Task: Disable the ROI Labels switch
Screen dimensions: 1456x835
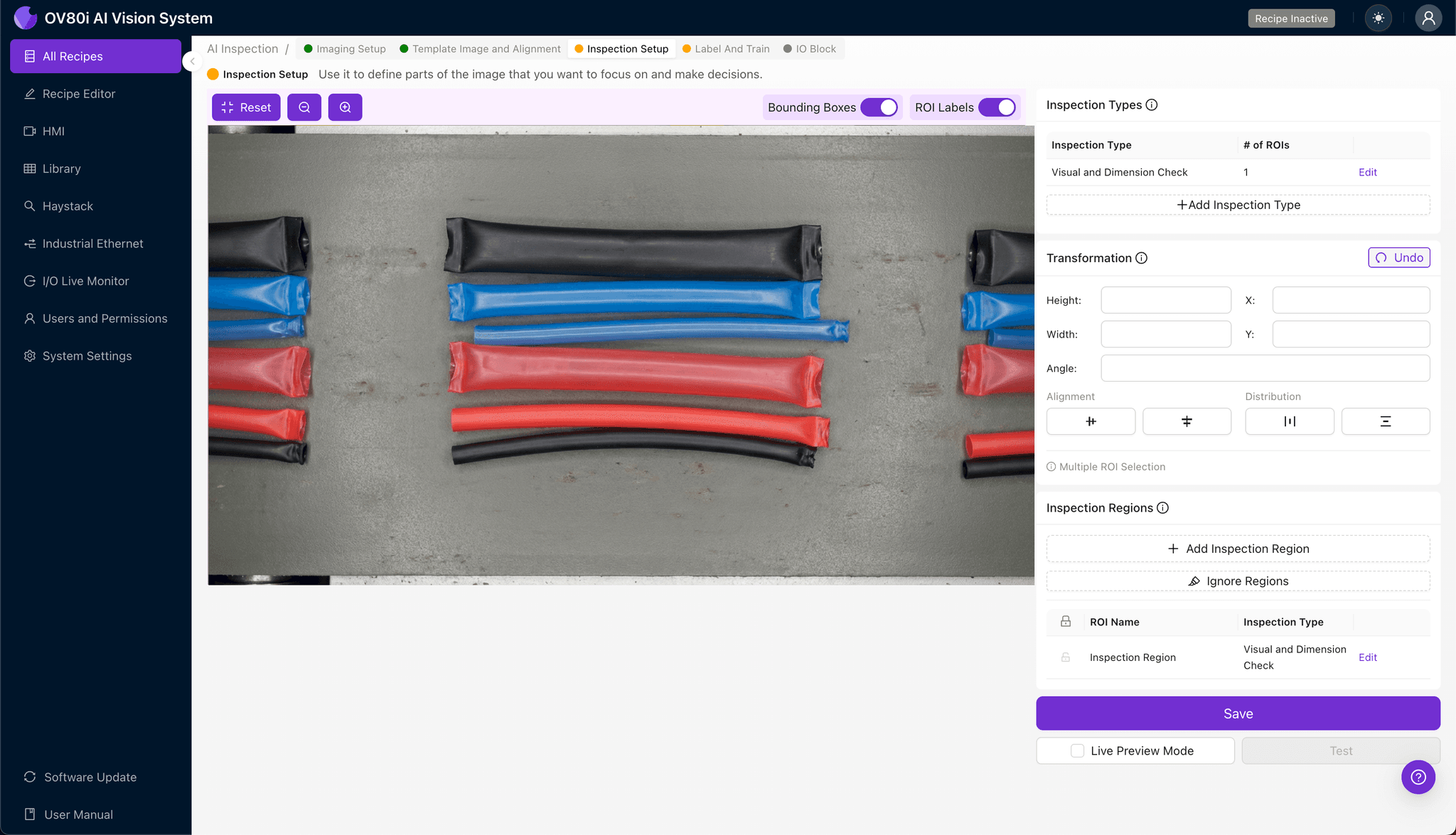Action: pos(997,107)
